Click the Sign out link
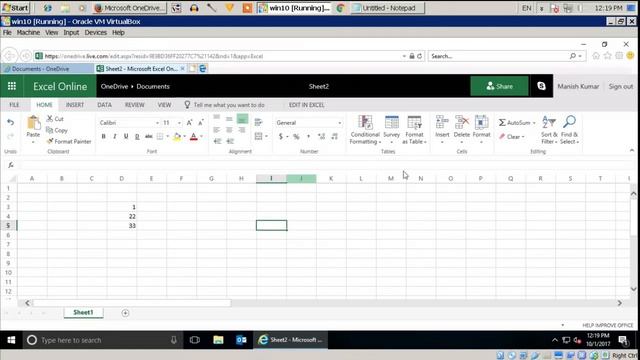640x360 pixels. point(620,86)
